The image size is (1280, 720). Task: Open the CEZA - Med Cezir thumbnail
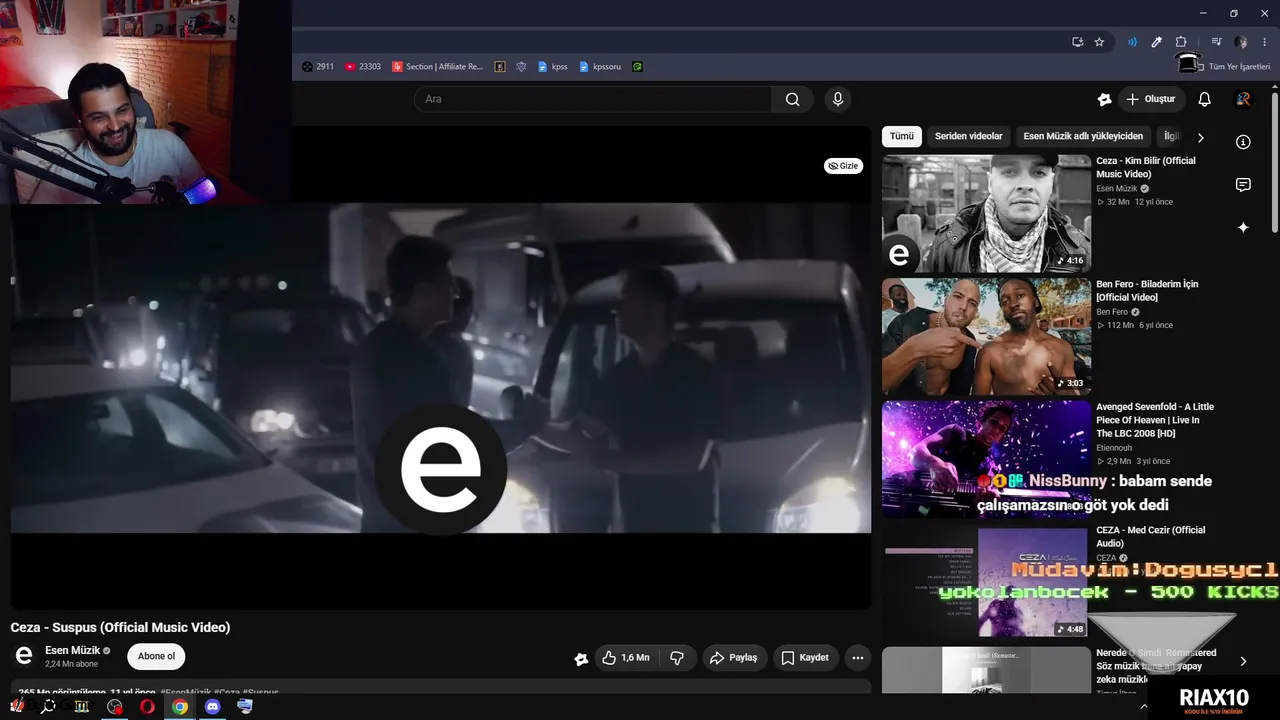tap(986, 582)
